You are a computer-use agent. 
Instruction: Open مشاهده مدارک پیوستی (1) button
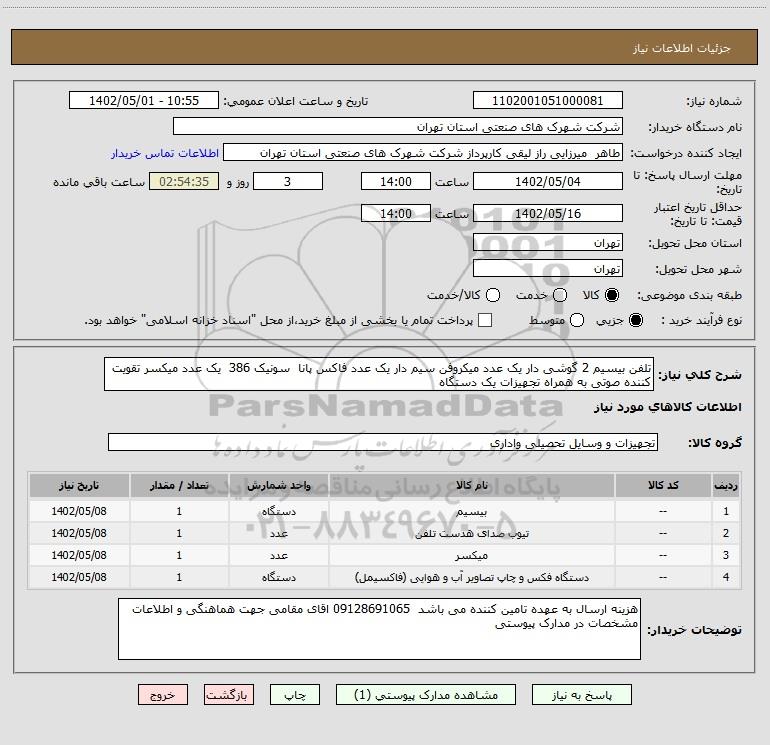426,695
